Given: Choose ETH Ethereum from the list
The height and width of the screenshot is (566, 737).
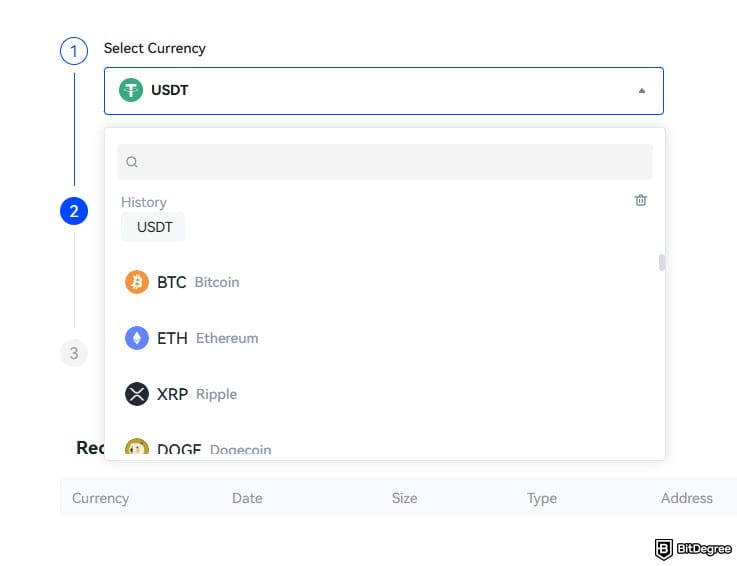Looking at the screenshot, I should (x=384, y=338).
